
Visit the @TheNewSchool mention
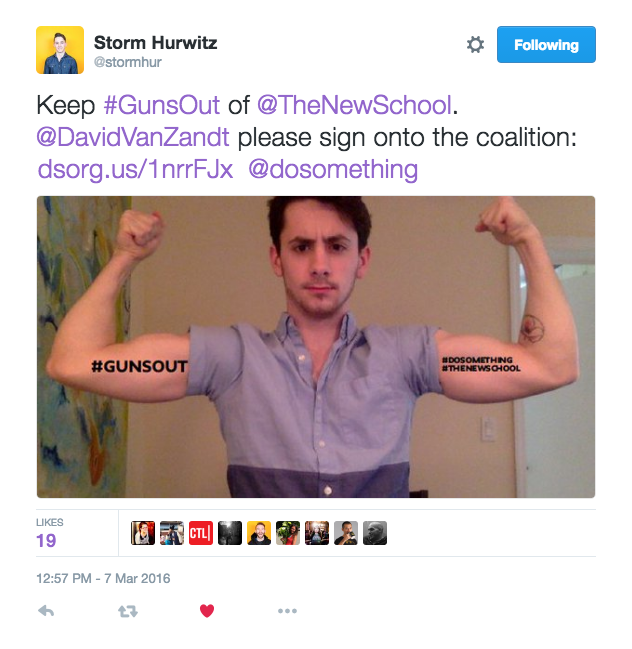(355, 105)
